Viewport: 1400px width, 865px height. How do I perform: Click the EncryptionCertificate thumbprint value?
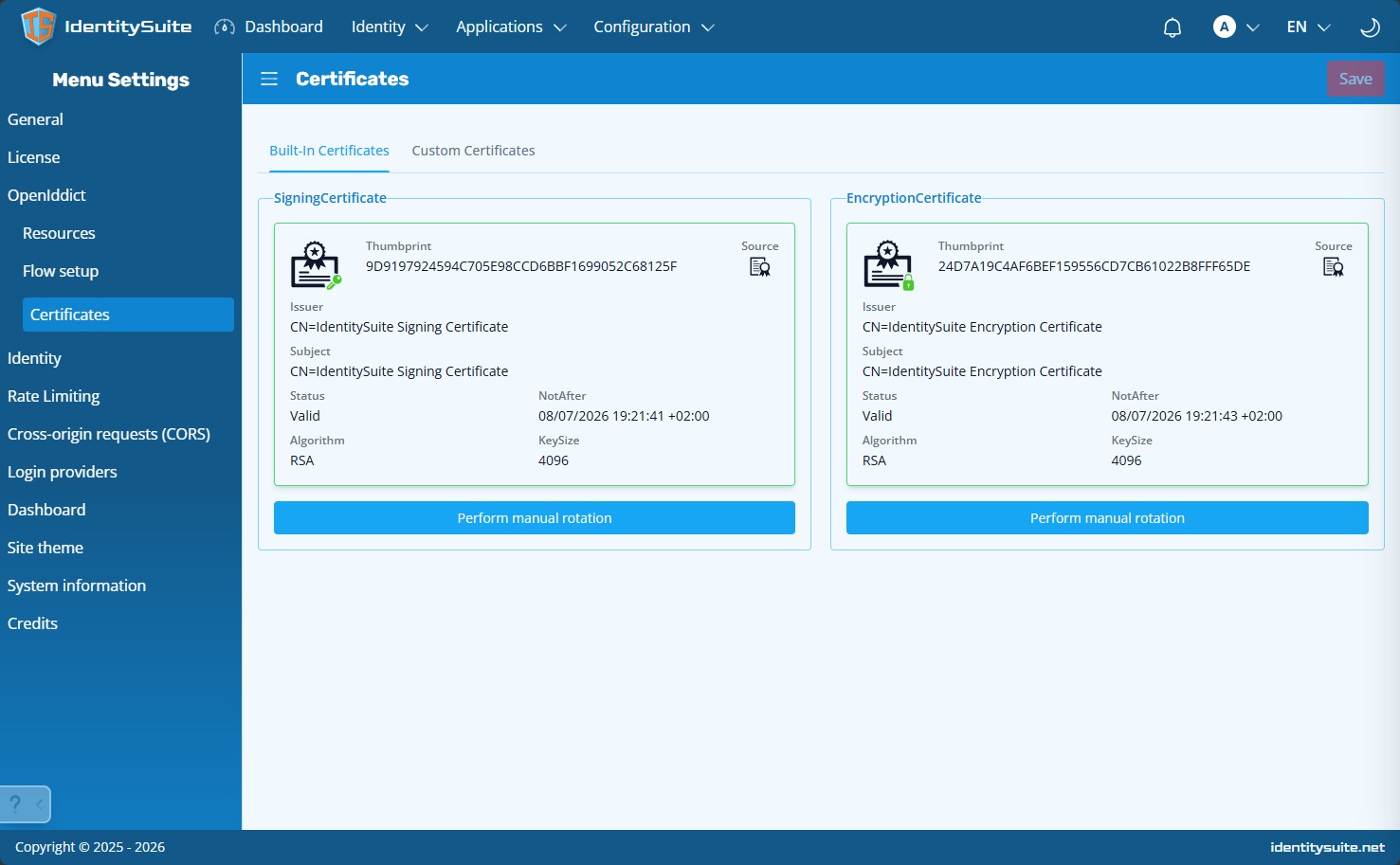(1094, 266)
